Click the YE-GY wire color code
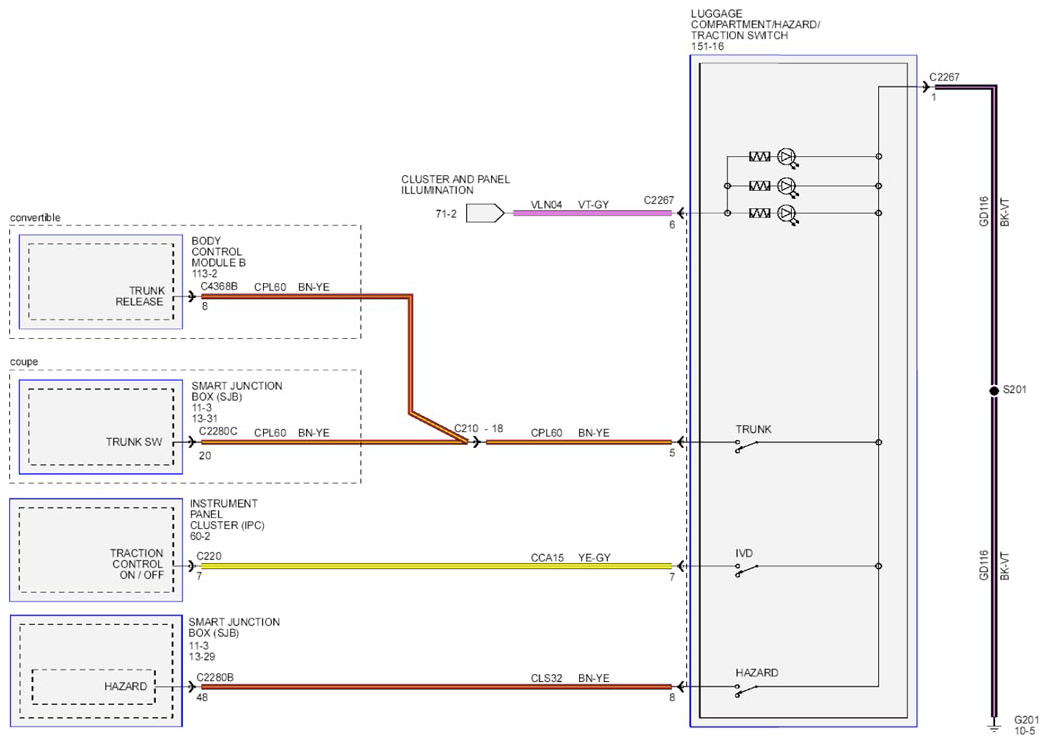The image size is (1048, 744). pyautogui.click(x=594, y=557)
